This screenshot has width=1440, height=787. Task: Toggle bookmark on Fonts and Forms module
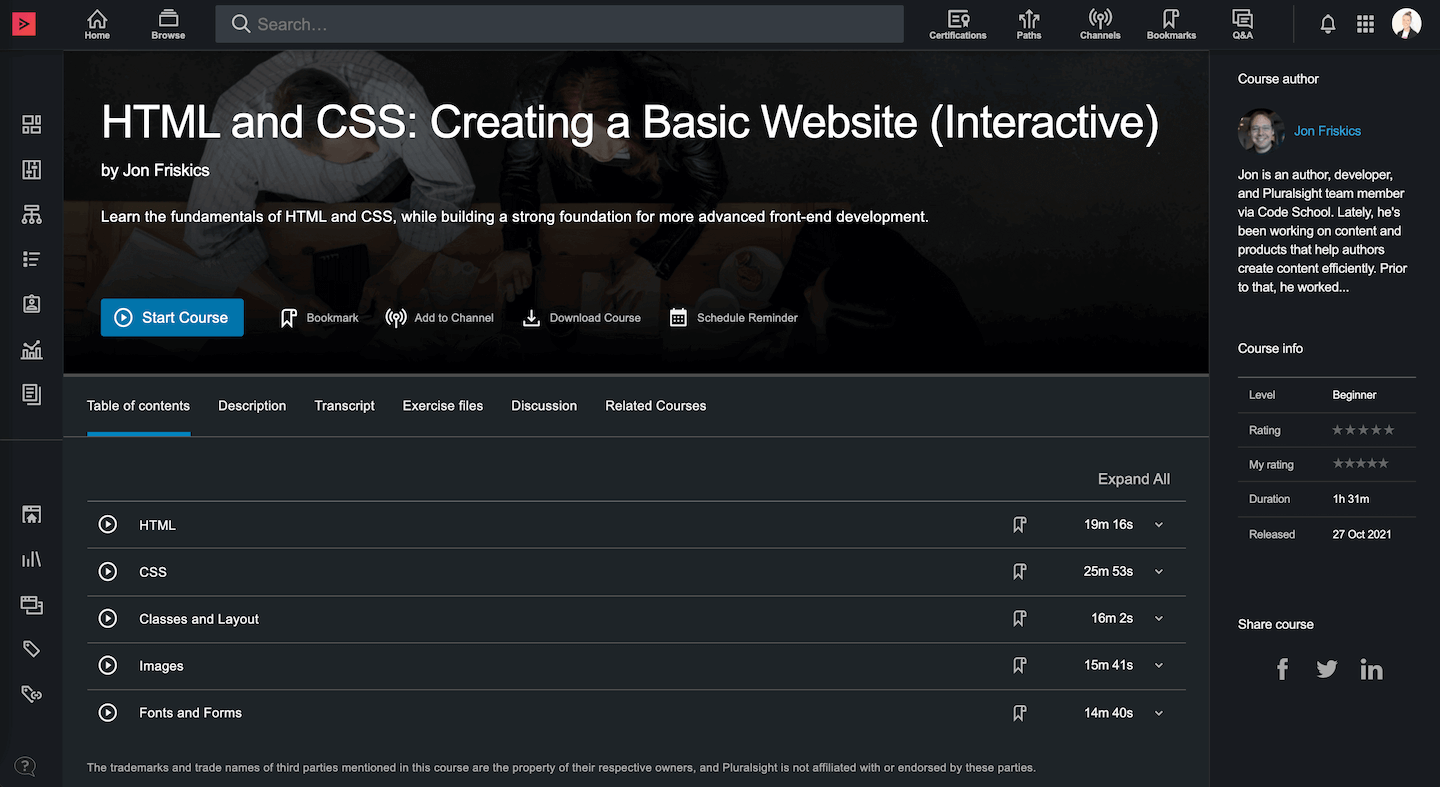(1019, 712)
